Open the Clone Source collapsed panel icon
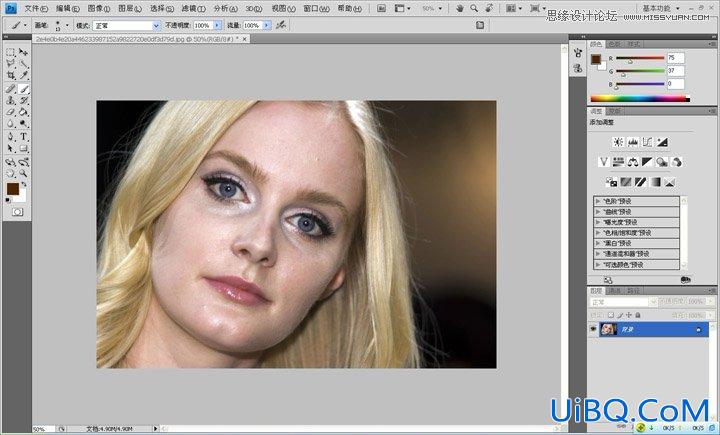Viewport: 720px width, 435px height. 578,69
